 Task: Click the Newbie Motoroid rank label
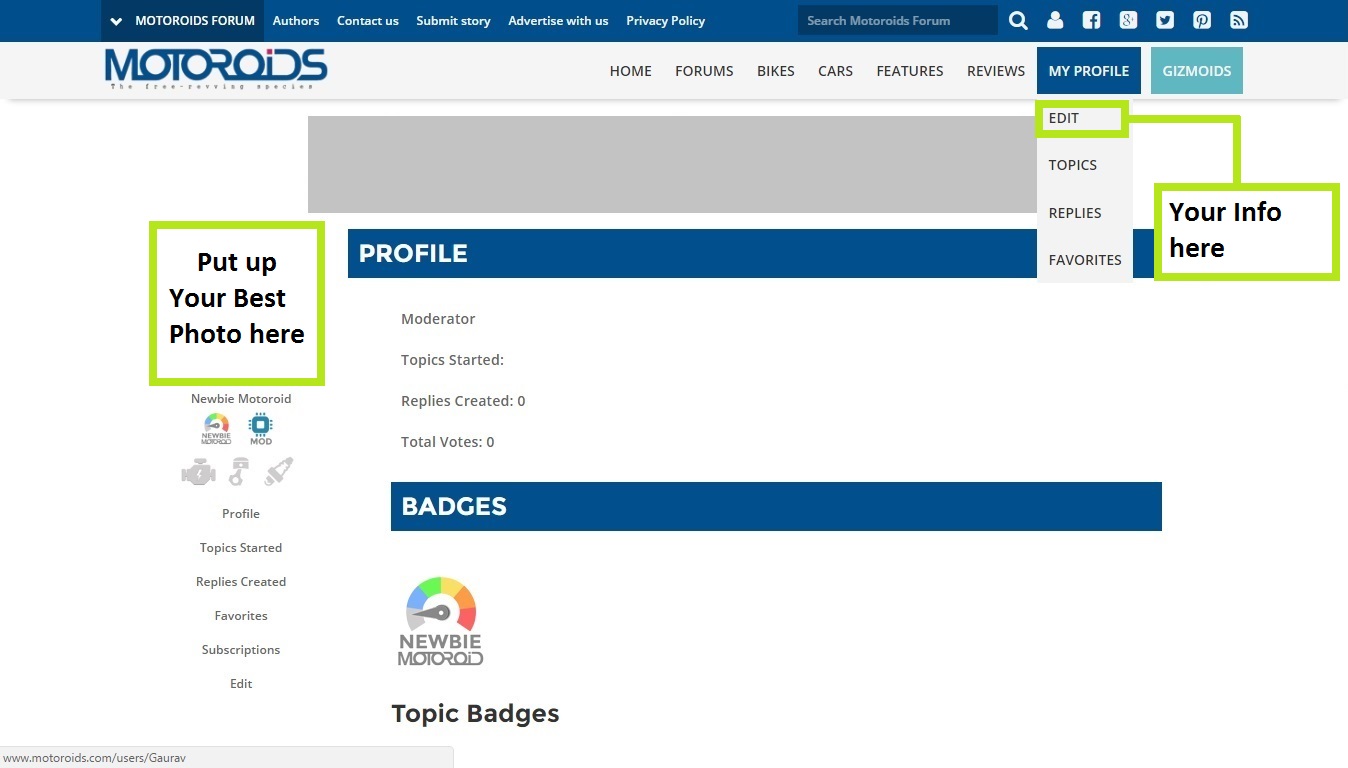pos(241,399)
